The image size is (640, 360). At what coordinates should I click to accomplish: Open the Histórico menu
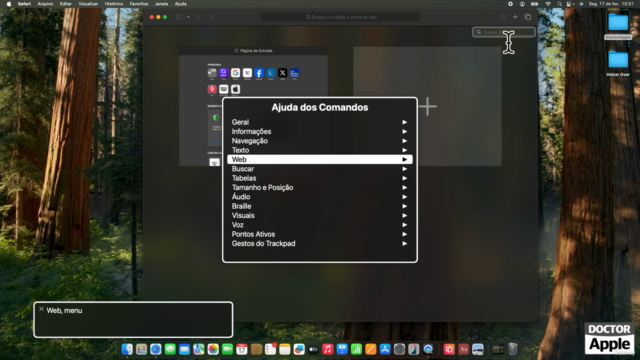point(114,4)
